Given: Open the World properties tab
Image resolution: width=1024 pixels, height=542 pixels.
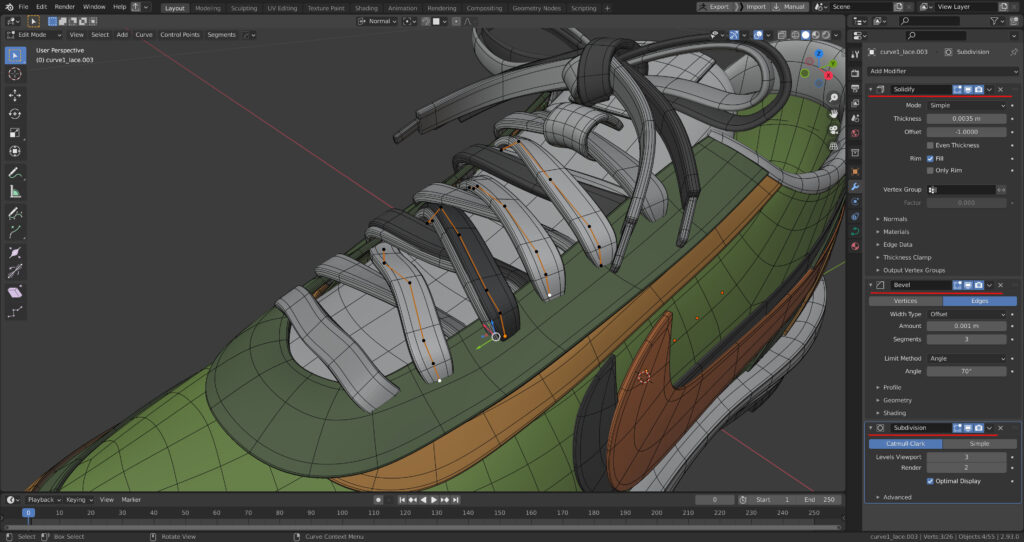Looking at the screenshot, I should click(x=855, y=133).
